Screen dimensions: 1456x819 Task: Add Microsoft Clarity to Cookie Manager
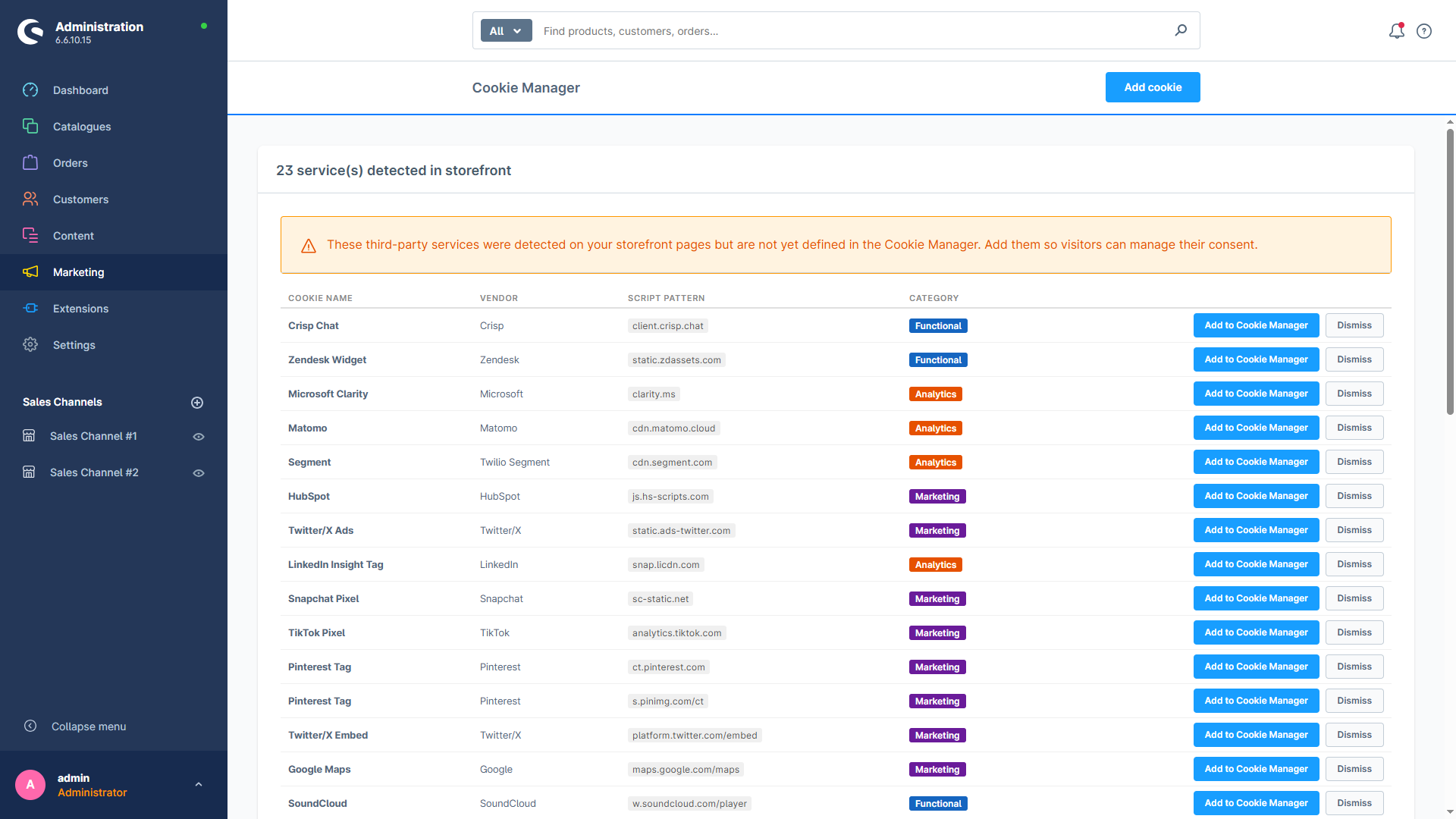tap(1256, 394)
